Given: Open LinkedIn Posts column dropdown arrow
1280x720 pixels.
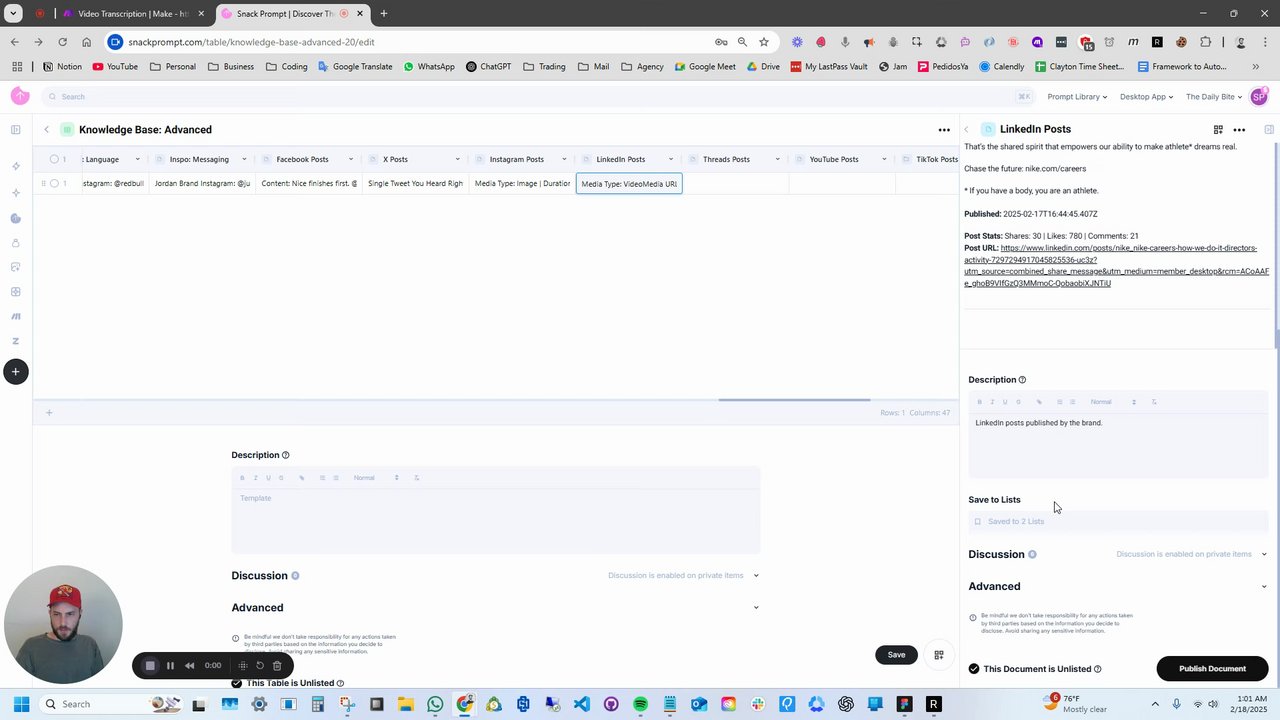Looking at the screenshot, I should (x=671, y=159).
